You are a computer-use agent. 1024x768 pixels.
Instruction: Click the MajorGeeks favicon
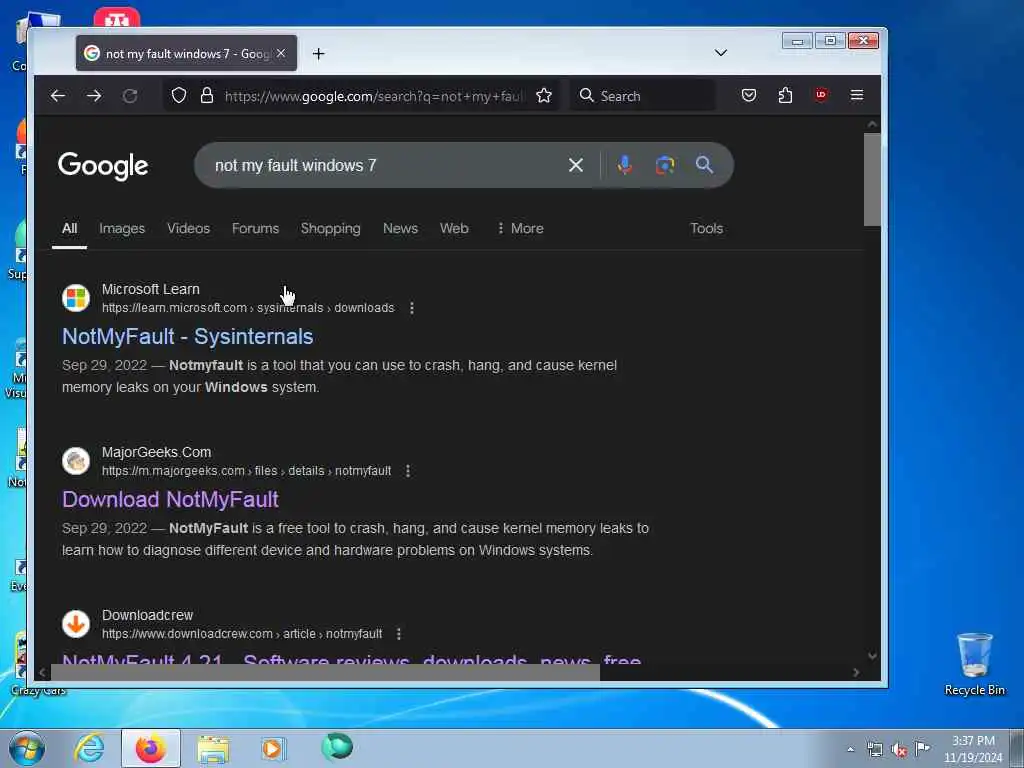pos(76,461)
